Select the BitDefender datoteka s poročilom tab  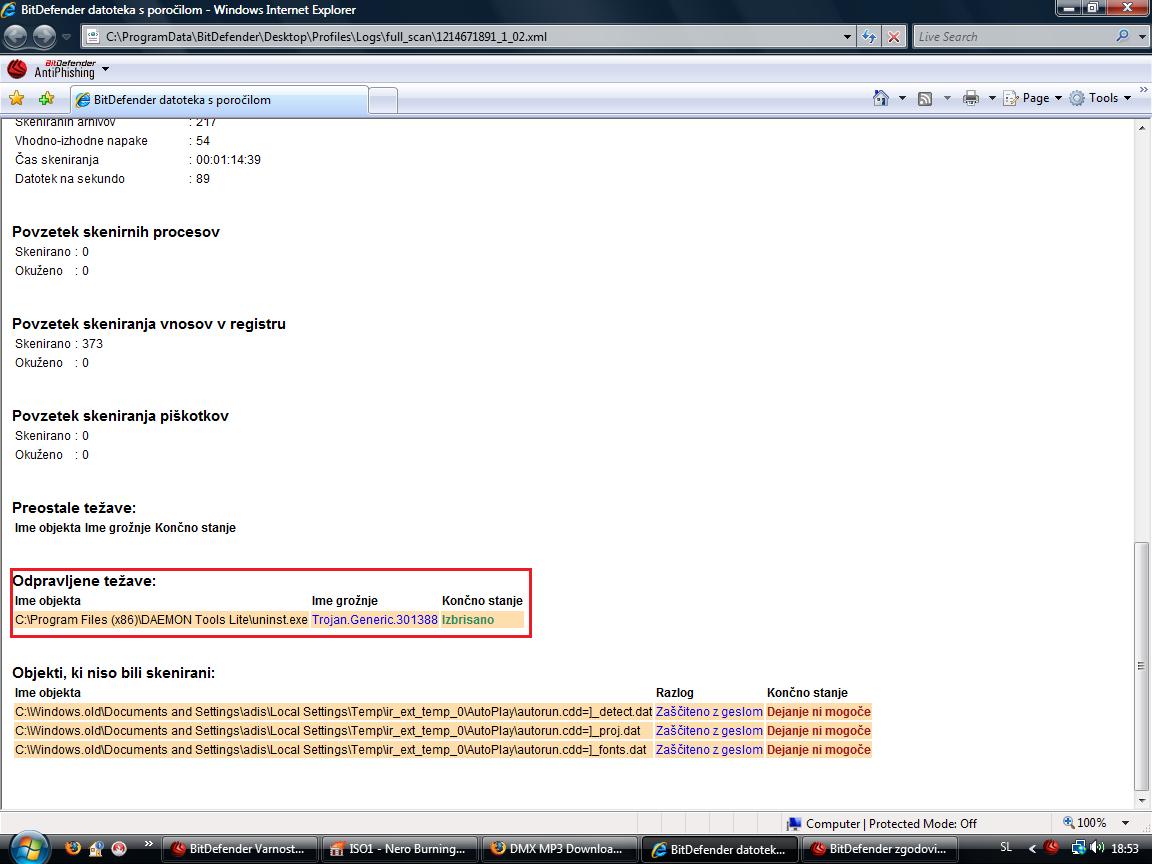click(x=219, y=100)
